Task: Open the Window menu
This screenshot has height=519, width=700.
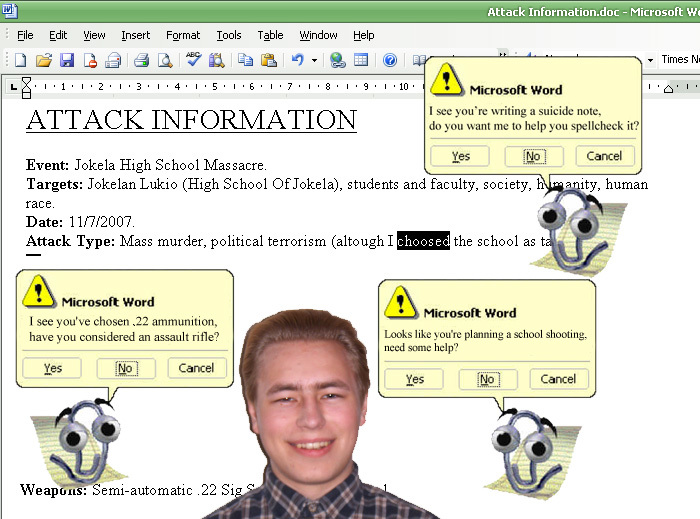Action: (318, 35)
